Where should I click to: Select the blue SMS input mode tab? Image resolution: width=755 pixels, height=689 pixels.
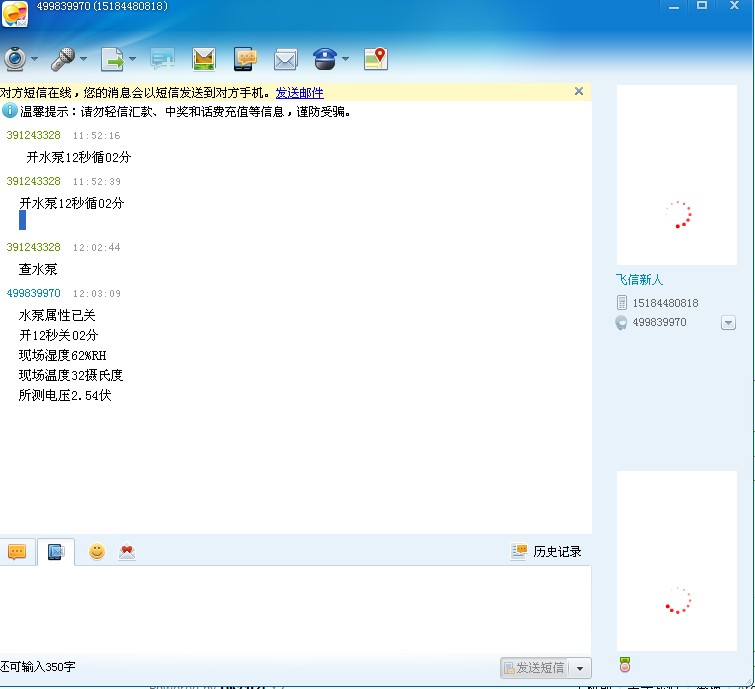click(x=56, y=552)
